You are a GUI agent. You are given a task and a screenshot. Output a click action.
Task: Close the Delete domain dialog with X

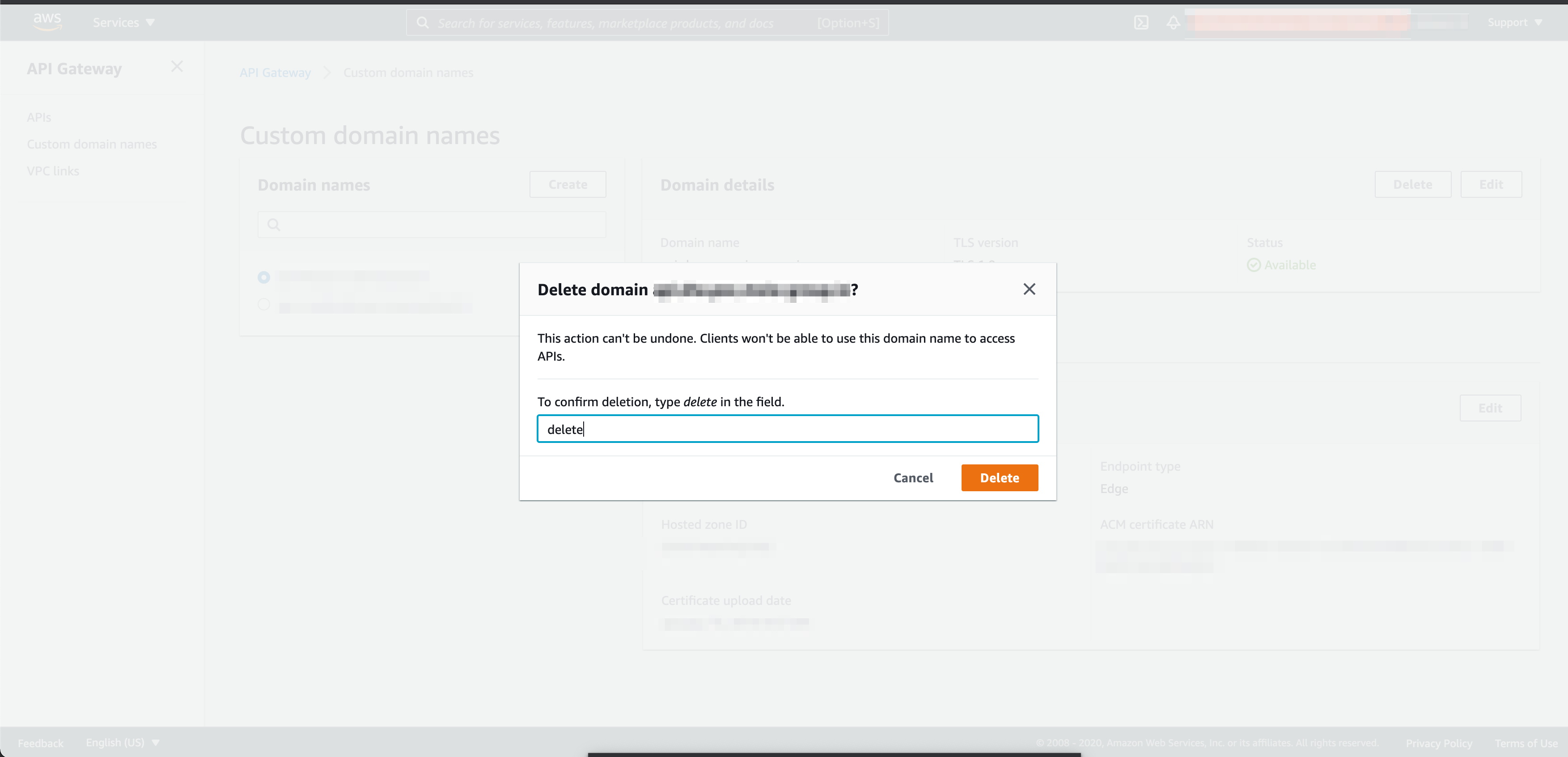[x=1029, y=289]
